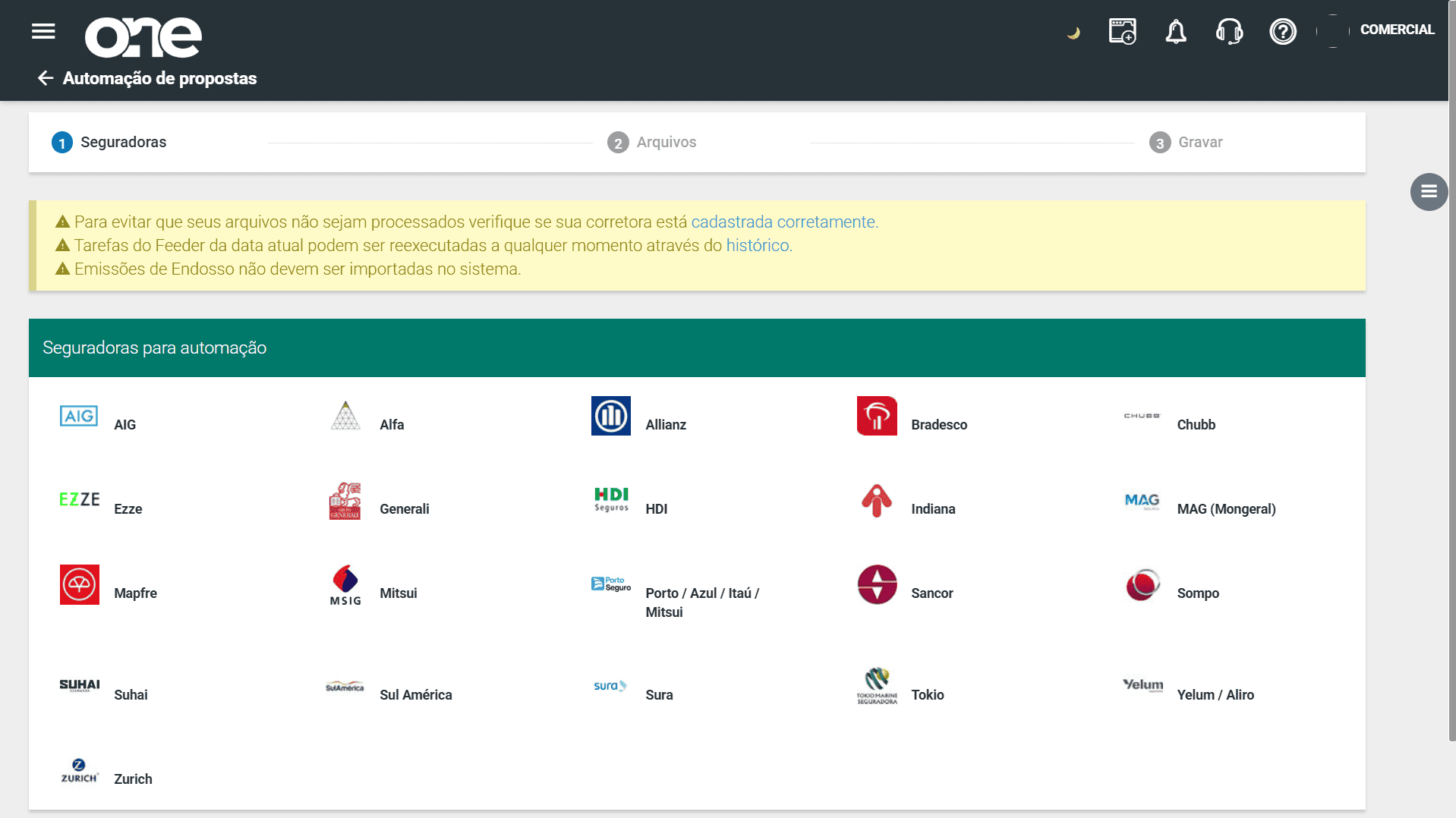Viewport: 1456px width, 818px height.
Task: Select the Sancor insurer label
Action: point(932,593)
